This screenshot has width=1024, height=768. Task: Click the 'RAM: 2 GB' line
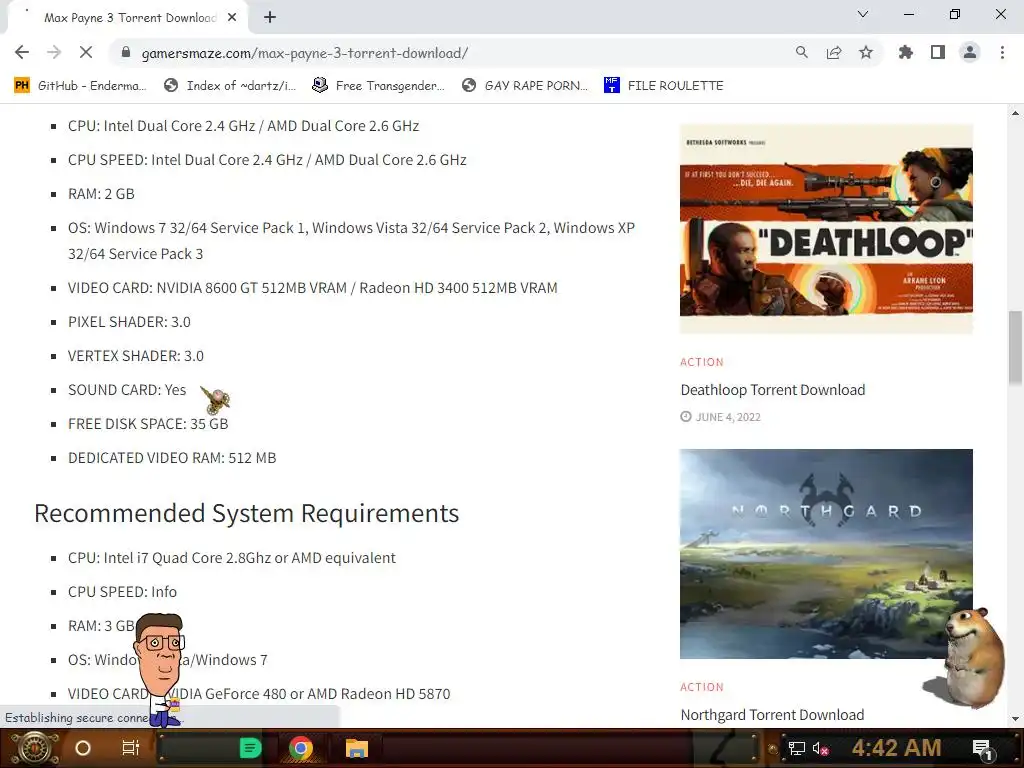coord(101,194)
